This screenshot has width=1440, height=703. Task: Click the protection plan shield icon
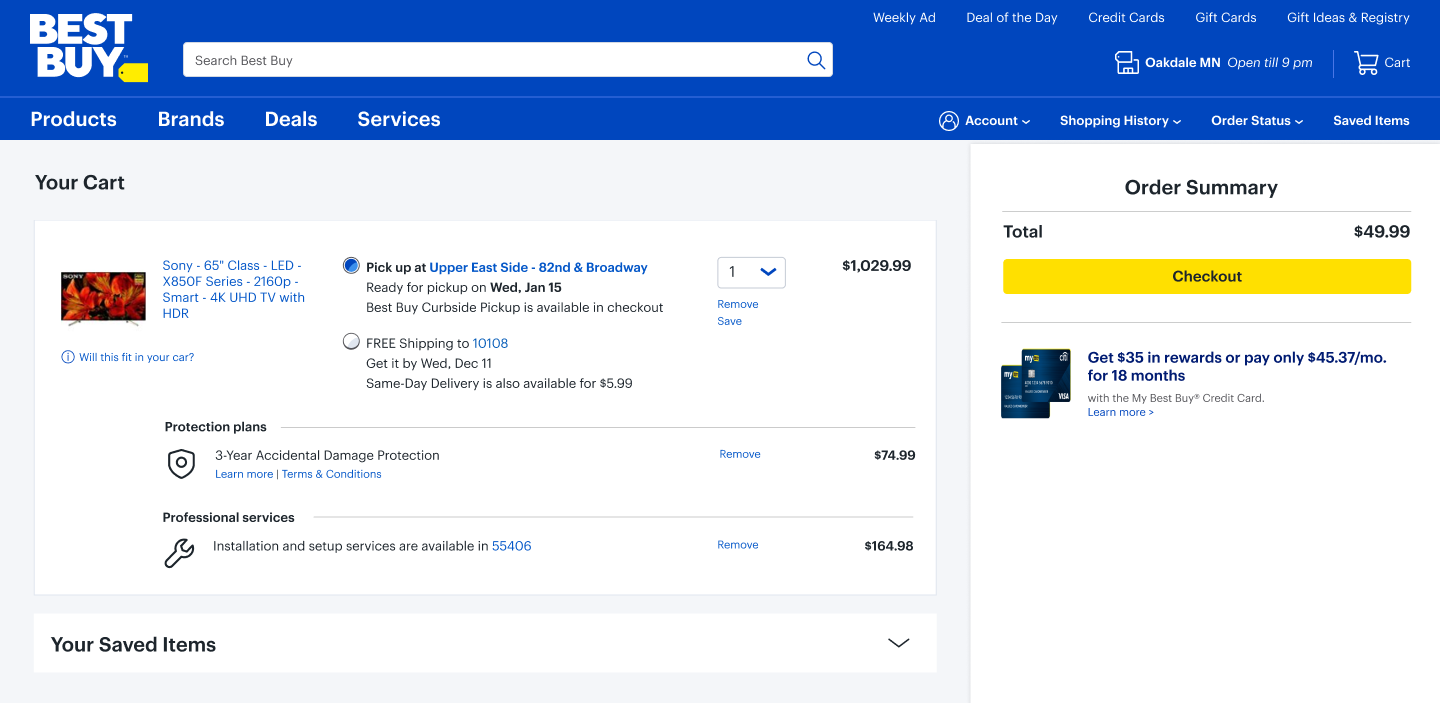181,463
